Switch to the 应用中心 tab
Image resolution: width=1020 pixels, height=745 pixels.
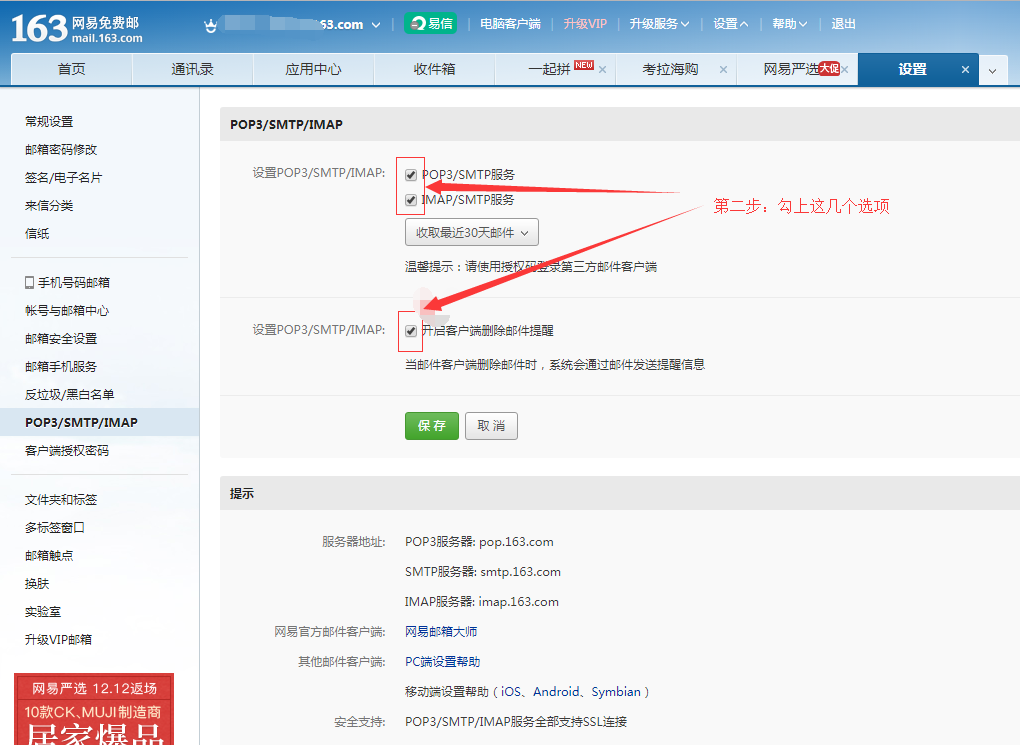(313, 70)
